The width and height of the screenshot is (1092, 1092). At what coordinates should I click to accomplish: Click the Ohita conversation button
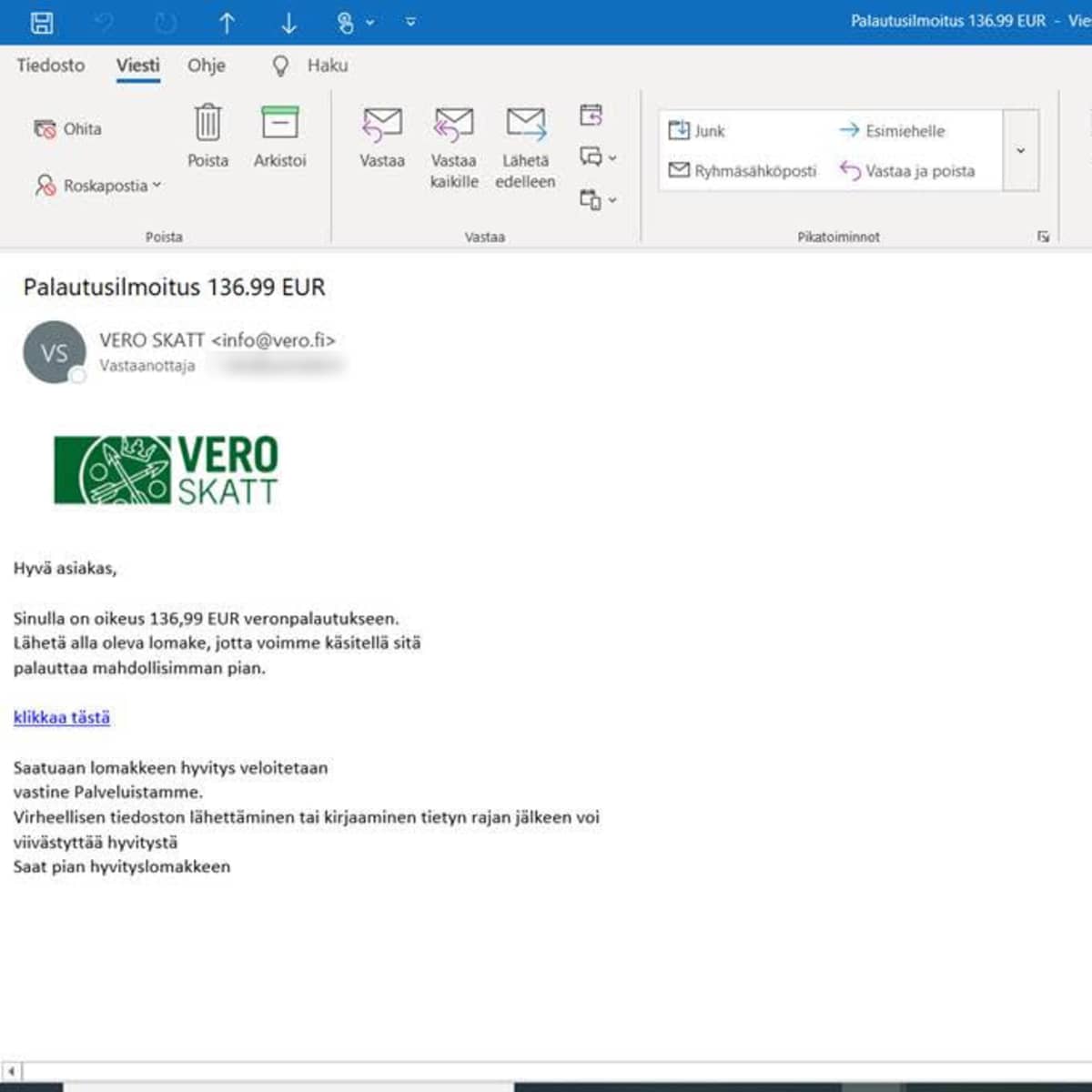67,129
